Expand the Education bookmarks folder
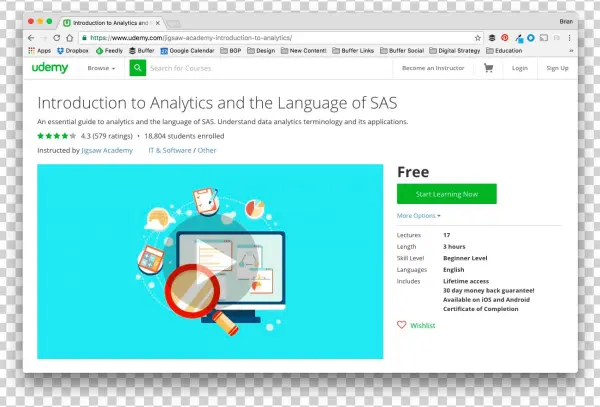The width and height of the screenshot is (600, 407). point(504,50)
